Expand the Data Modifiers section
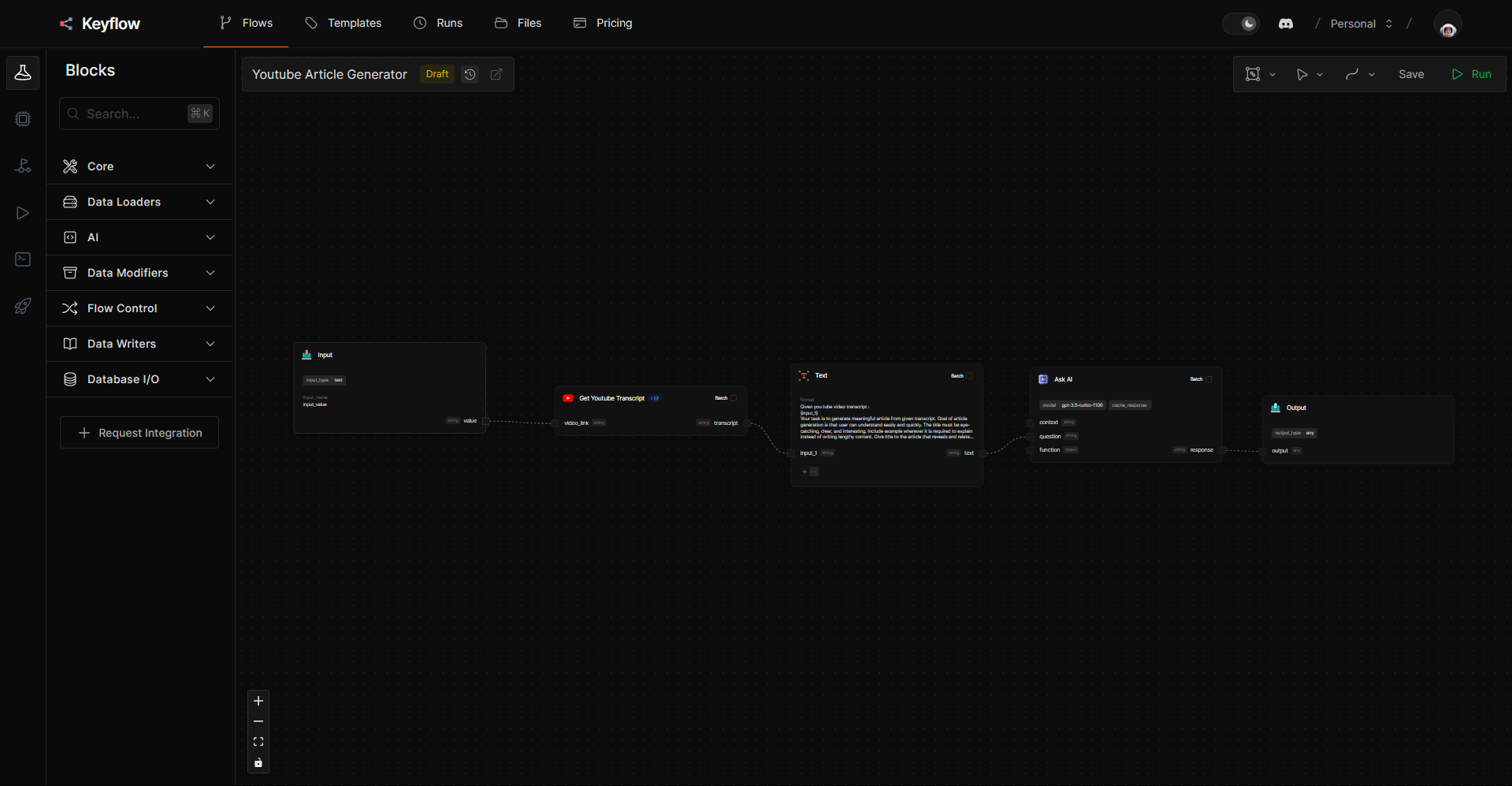 coord(139,273)
